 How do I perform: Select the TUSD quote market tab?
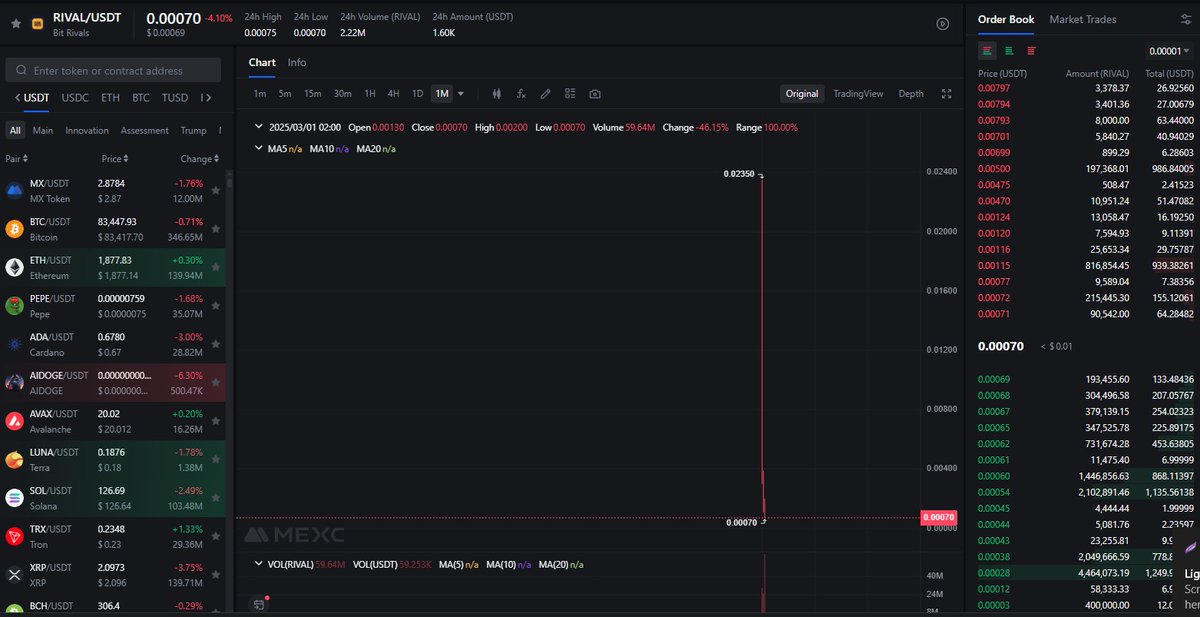click(175, 98)
